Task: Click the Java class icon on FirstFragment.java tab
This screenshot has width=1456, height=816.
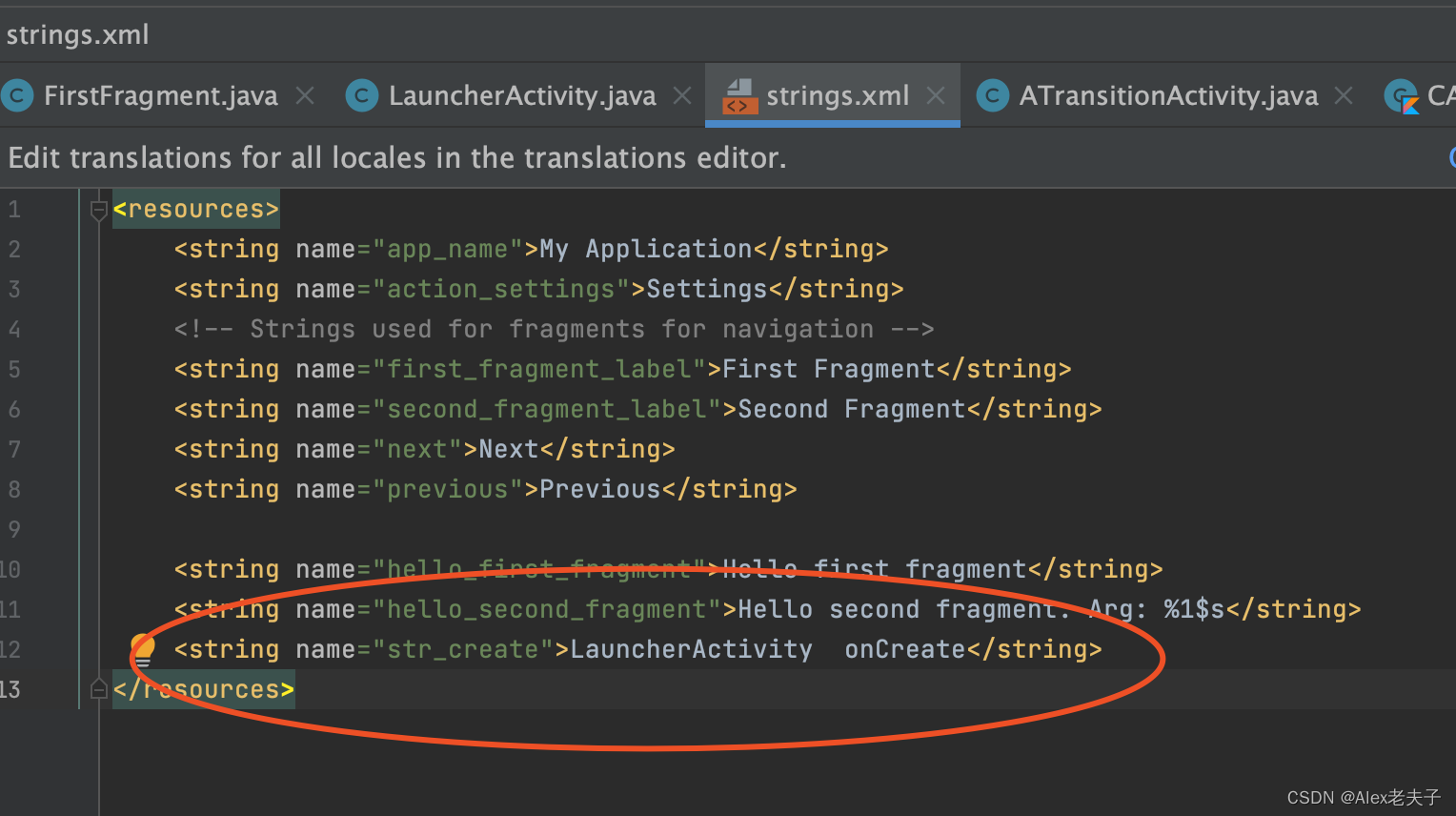Action: point(17,95)
